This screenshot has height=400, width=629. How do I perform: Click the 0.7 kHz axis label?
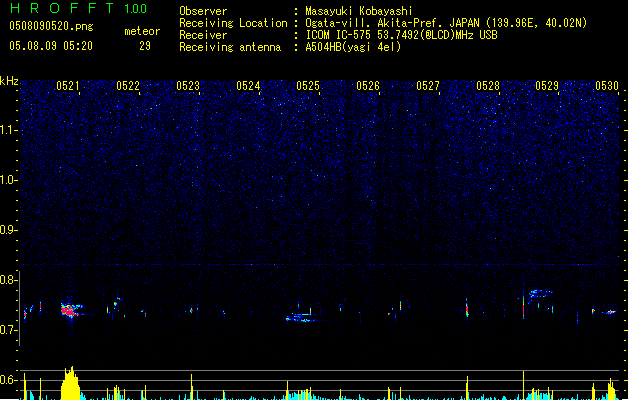click(9, 330)
